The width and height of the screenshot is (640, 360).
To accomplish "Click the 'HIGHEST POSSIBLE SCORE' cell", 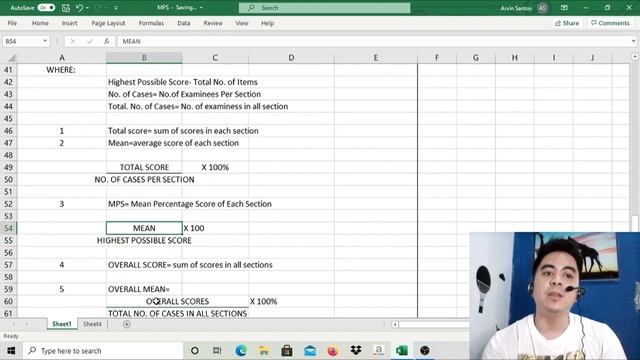I will [x=144, y=240].
